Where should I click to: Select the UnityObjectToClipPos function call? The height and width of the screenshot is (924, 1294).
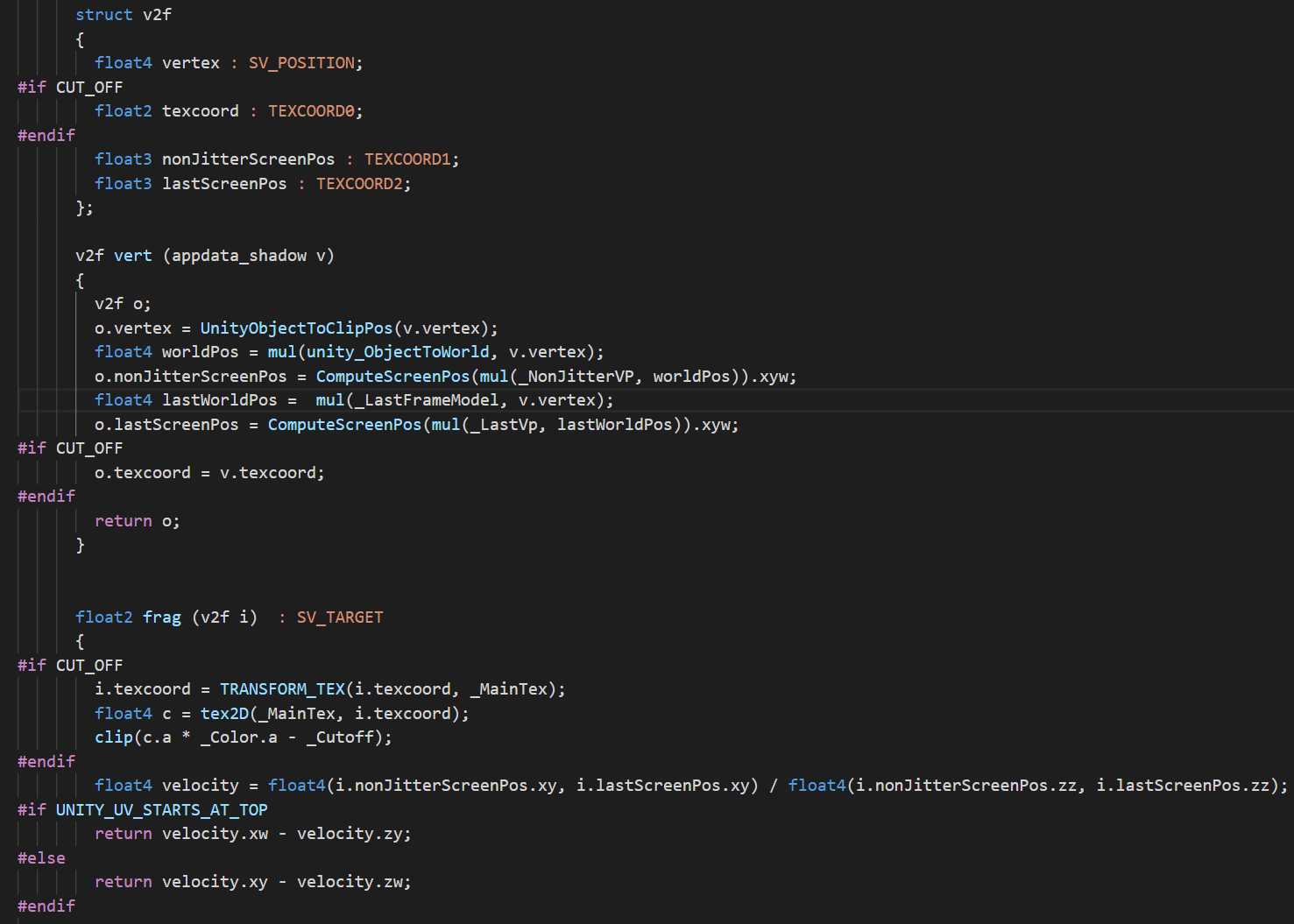[295, 328]
